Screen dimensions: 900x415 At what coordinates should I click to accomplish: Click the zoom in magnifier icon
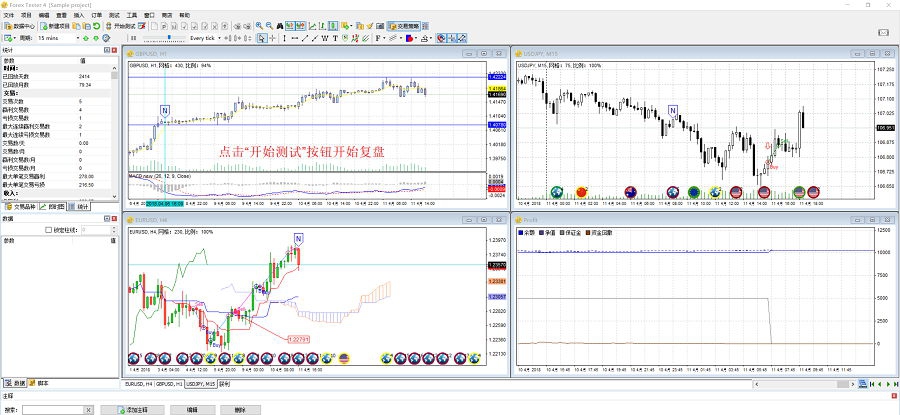point(259,26)
